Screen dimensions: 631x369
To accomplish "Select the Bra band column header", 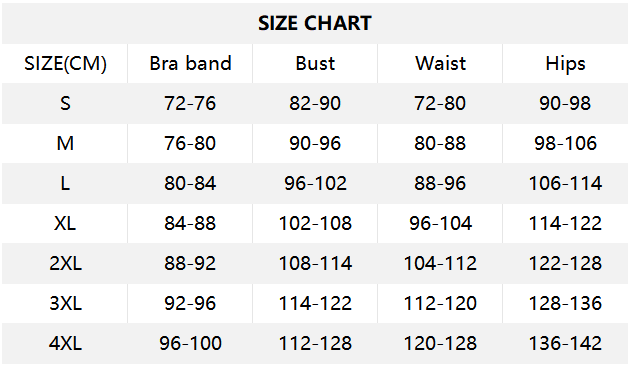I will coord(190,63).
